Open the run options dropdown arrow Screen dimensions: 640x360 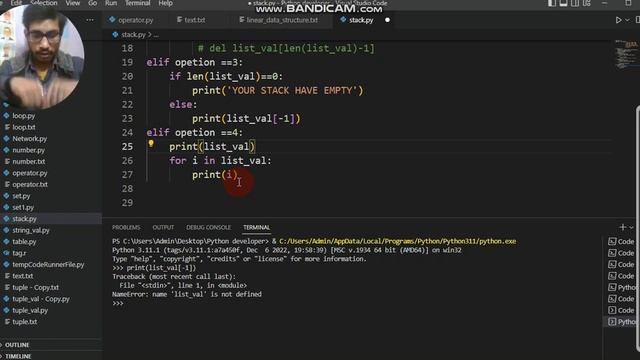coord(627,20)
